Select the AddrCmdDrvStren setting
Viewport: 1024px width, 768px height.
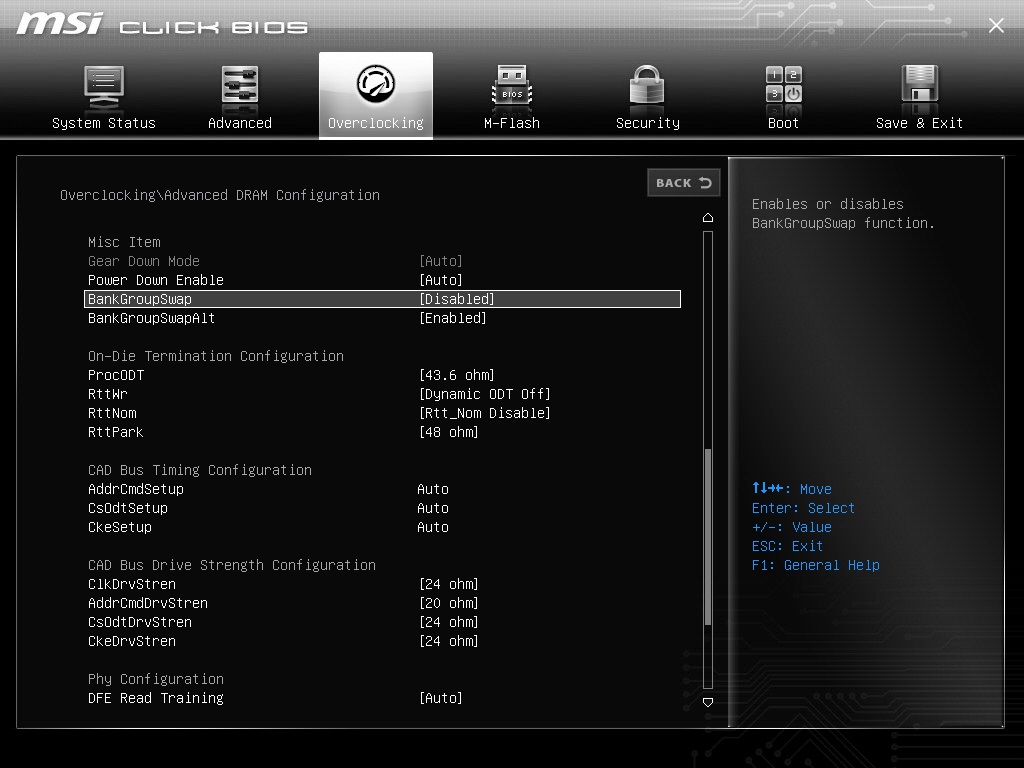(148, 603)
